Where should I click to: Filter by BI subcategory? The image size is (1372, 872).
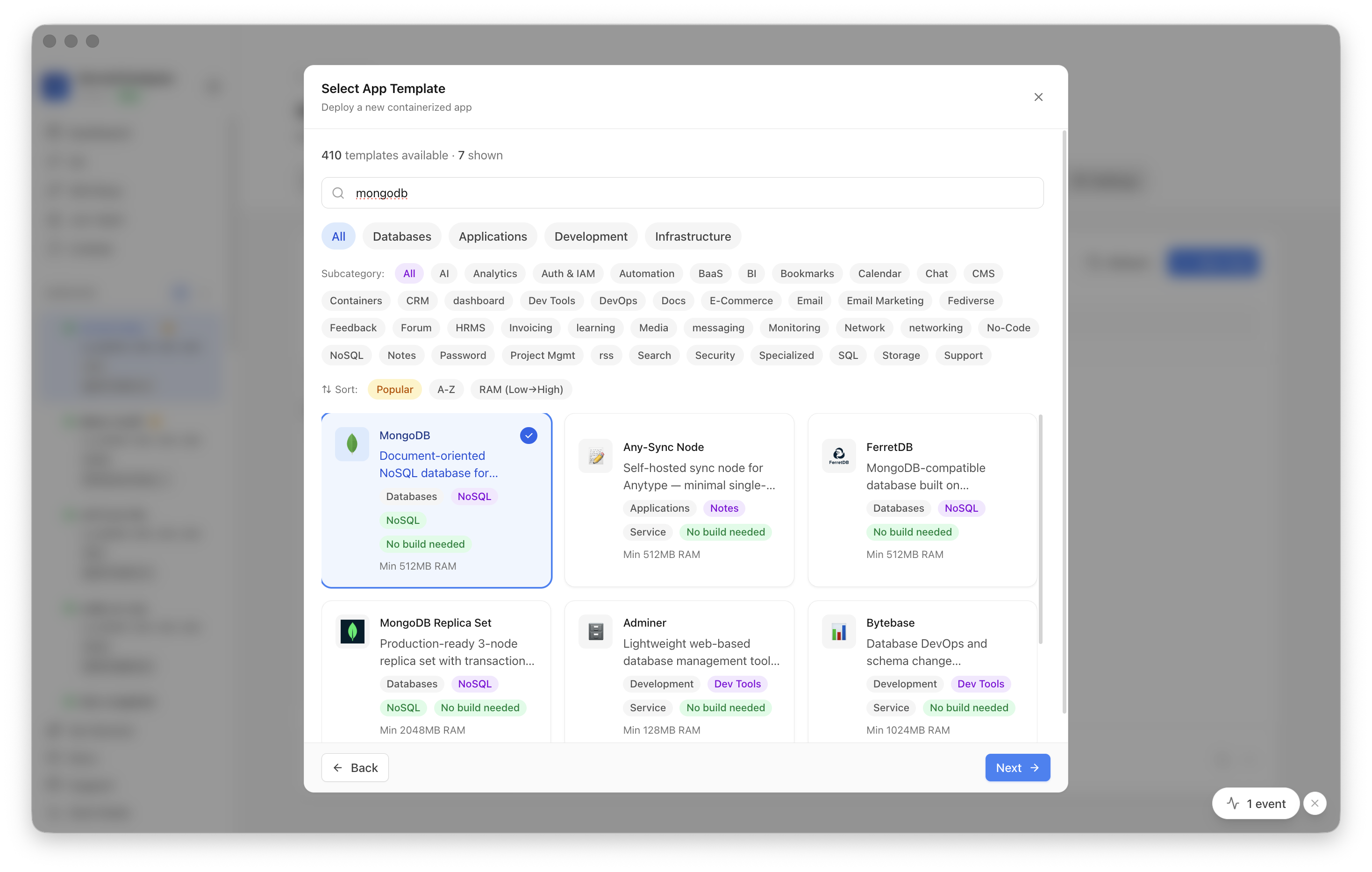[751, 273]
